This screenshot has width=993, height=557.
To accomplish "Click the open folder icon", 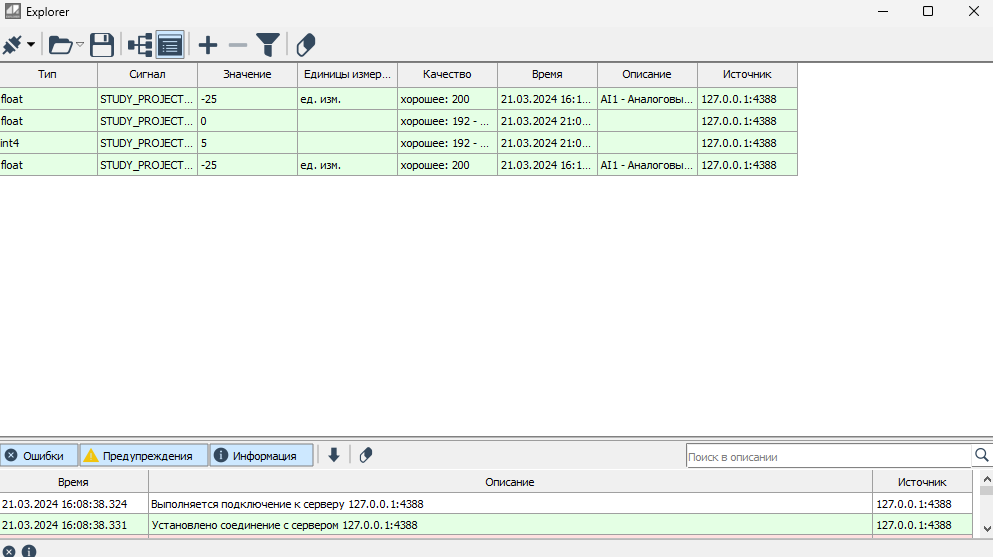I will (60, 44).
